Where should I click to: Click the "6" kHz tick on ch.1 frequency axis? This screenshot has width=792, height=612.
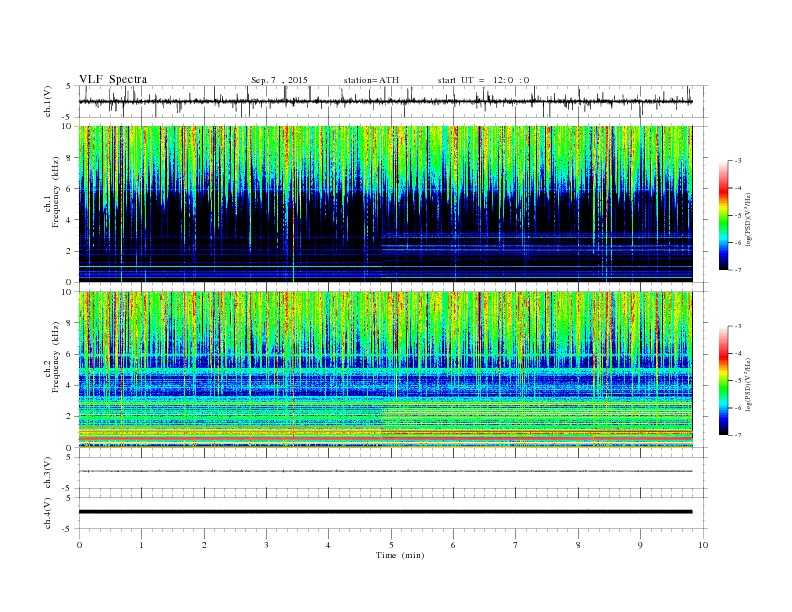tap(70, 189)
